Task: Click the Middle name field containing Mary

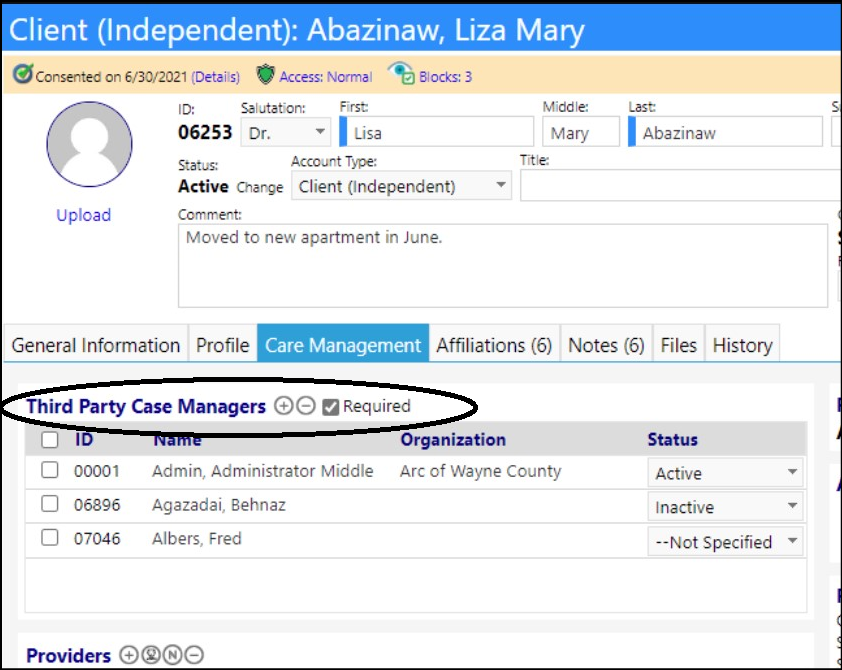Action: coord(581,132)
